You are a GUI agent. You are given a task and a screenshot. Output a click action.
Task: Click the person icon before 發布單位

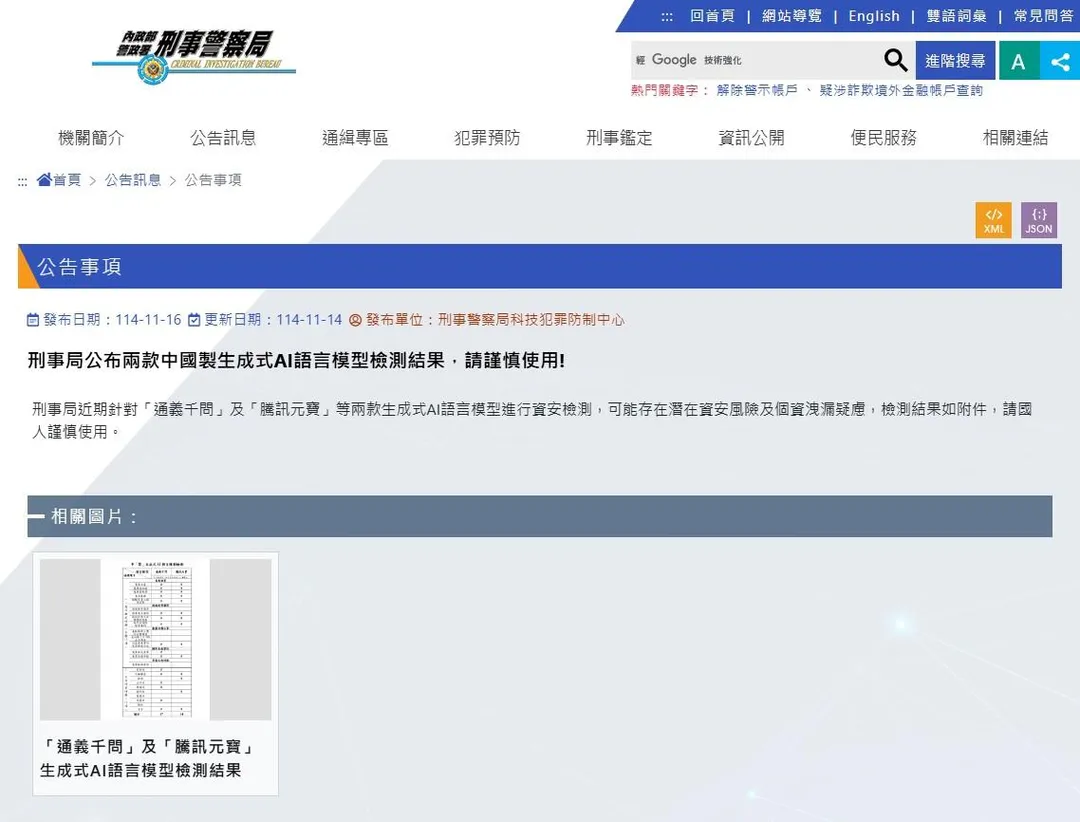pos(355,320)
